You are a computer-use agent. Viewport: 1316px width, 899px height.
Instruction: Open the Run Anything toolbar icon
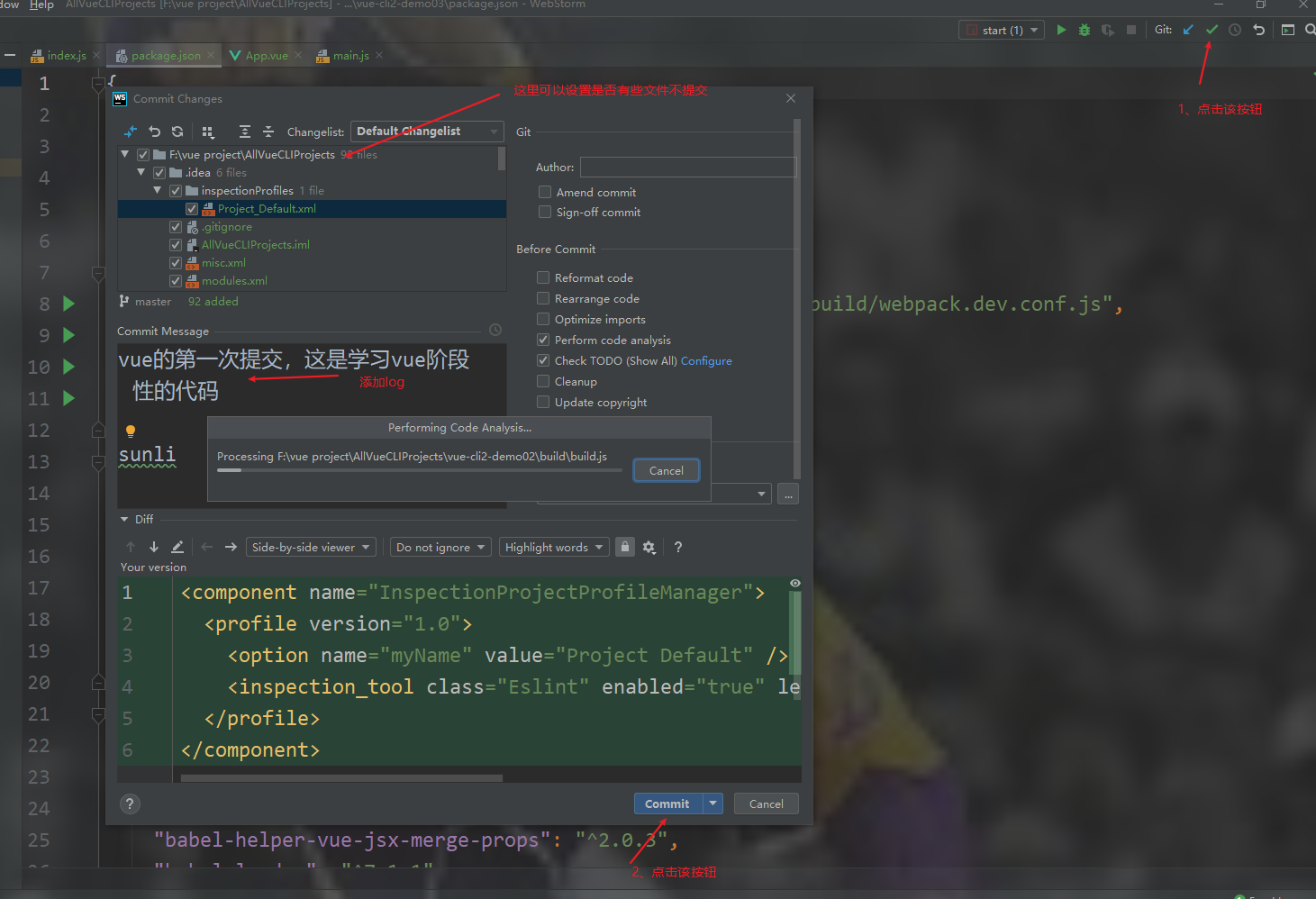(1288, 30)
